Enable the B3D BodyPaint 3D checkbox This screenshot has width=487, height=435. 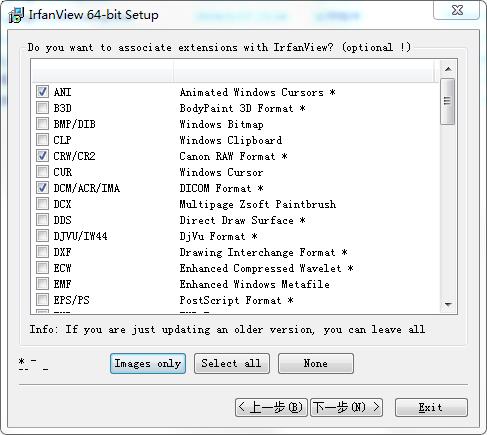pyautogui.click(x=42, y=108)
